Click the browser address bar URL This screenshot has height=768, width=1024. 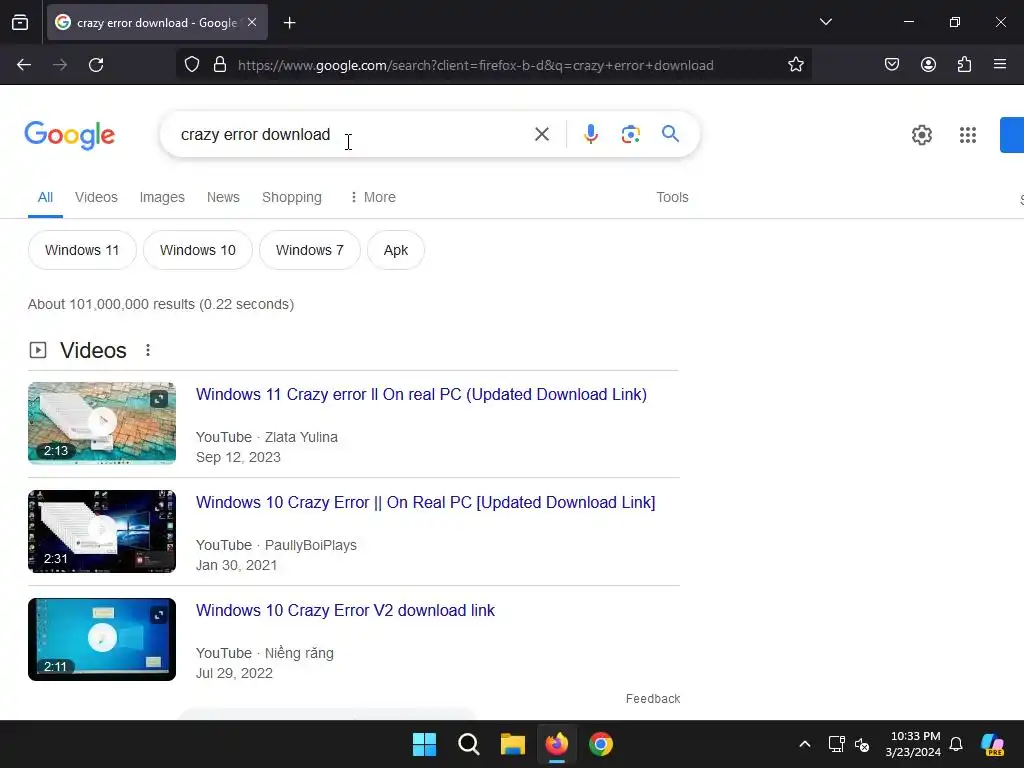pyautogui.click(x=475, y=65)
